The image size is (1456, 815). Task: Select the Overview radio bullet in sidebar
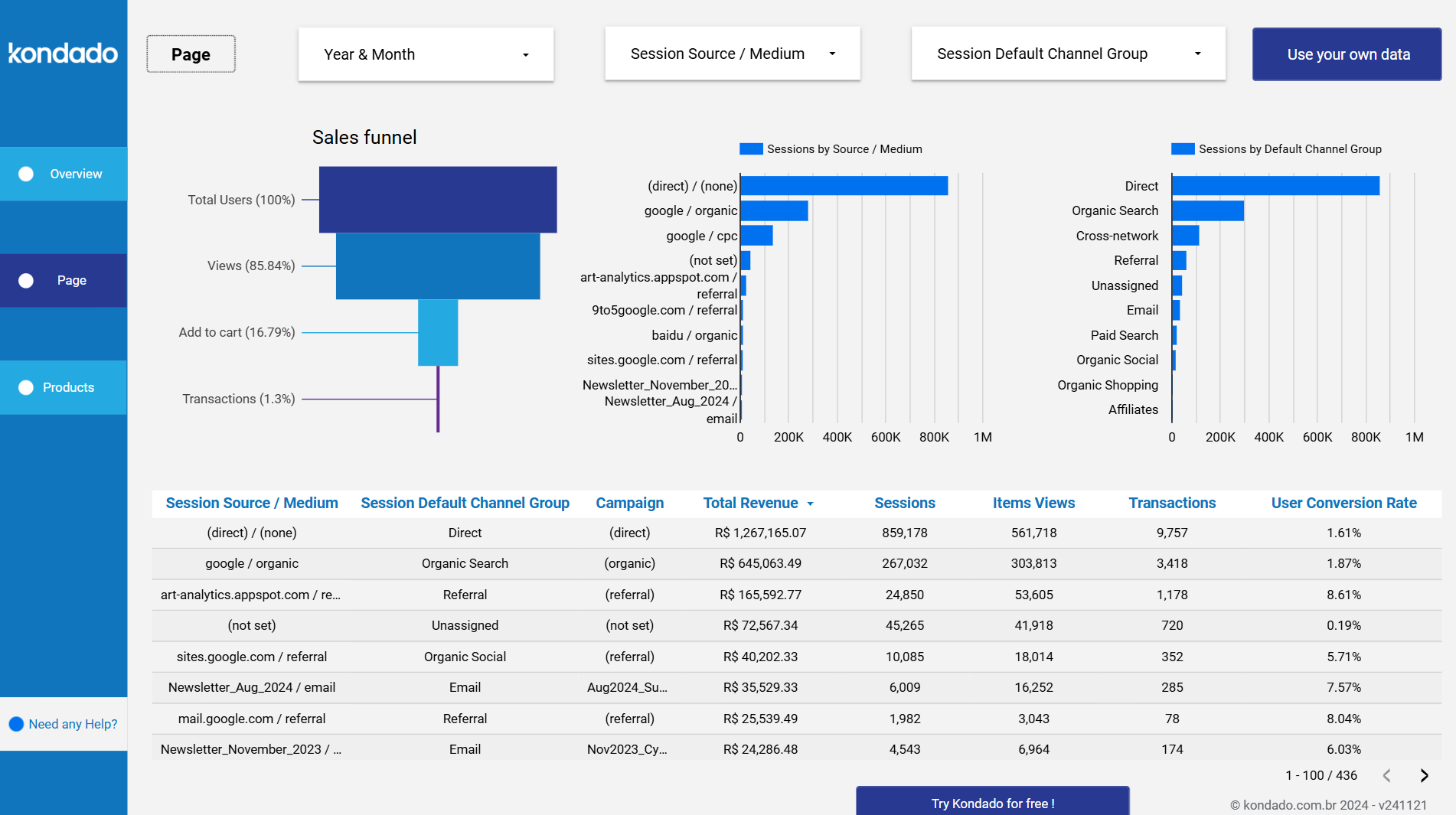[x=27, y=174]
